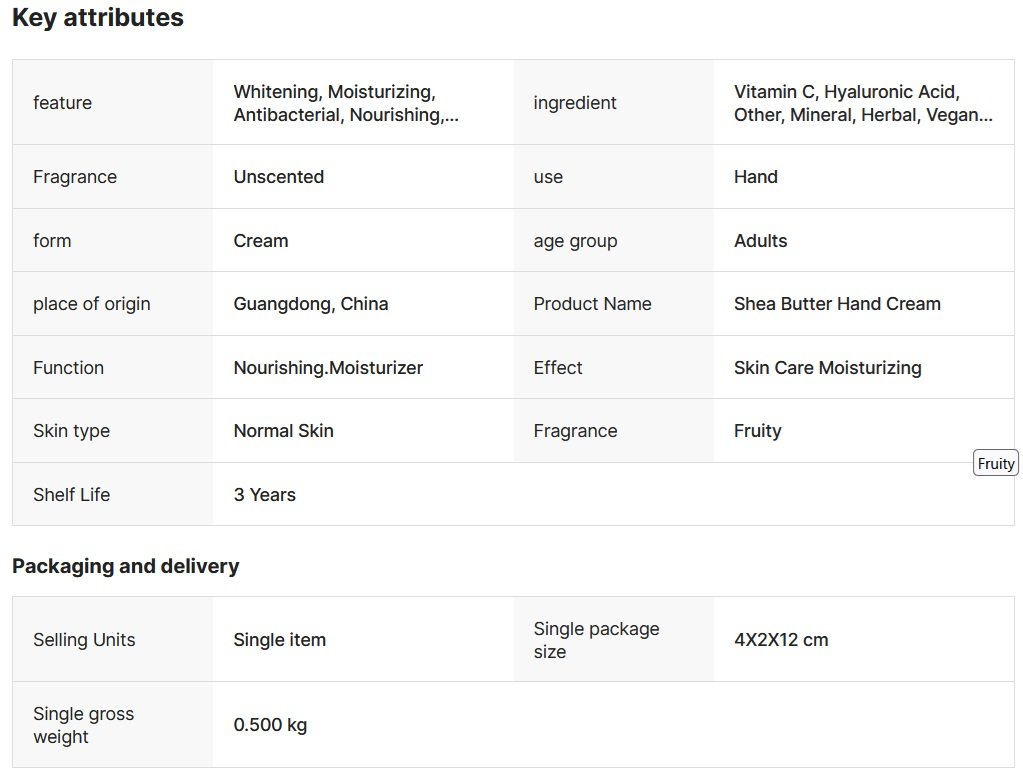Click the truncated feature value 'Whitening, Moisturizing'
This screenshot has width=1023, height=780.
click(346, 103)
